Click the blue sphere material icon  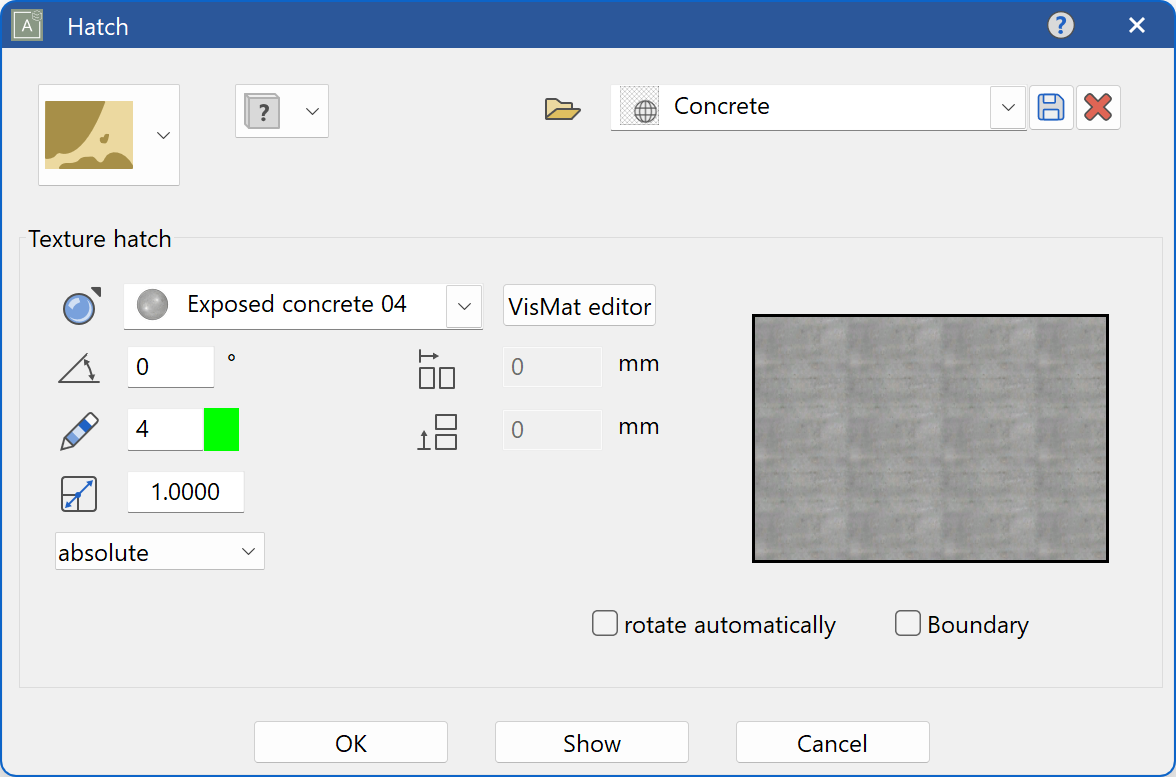tap(79, 307)
